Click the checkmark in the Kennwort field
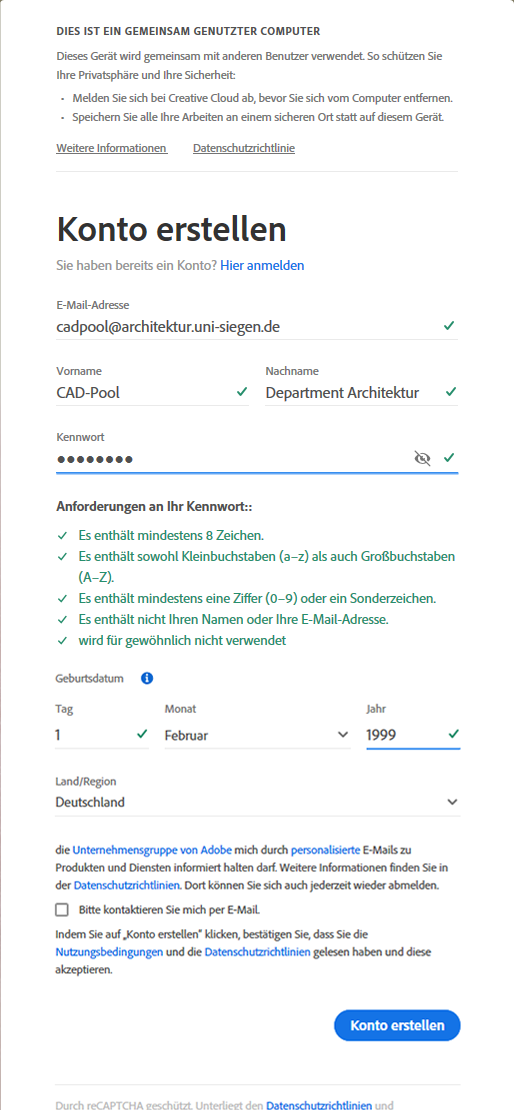This screenshot has height=1110, width=514. point(449,458)
